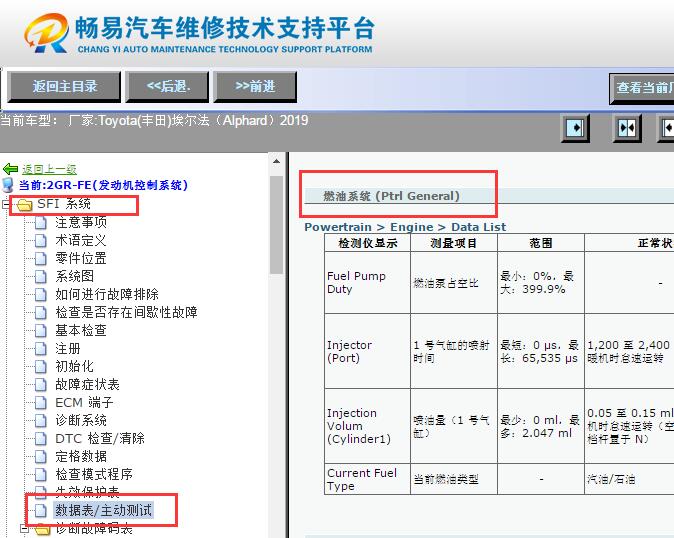Open the 诊断系统 page
Screen dimensions: 674x538
pos(81,421)
